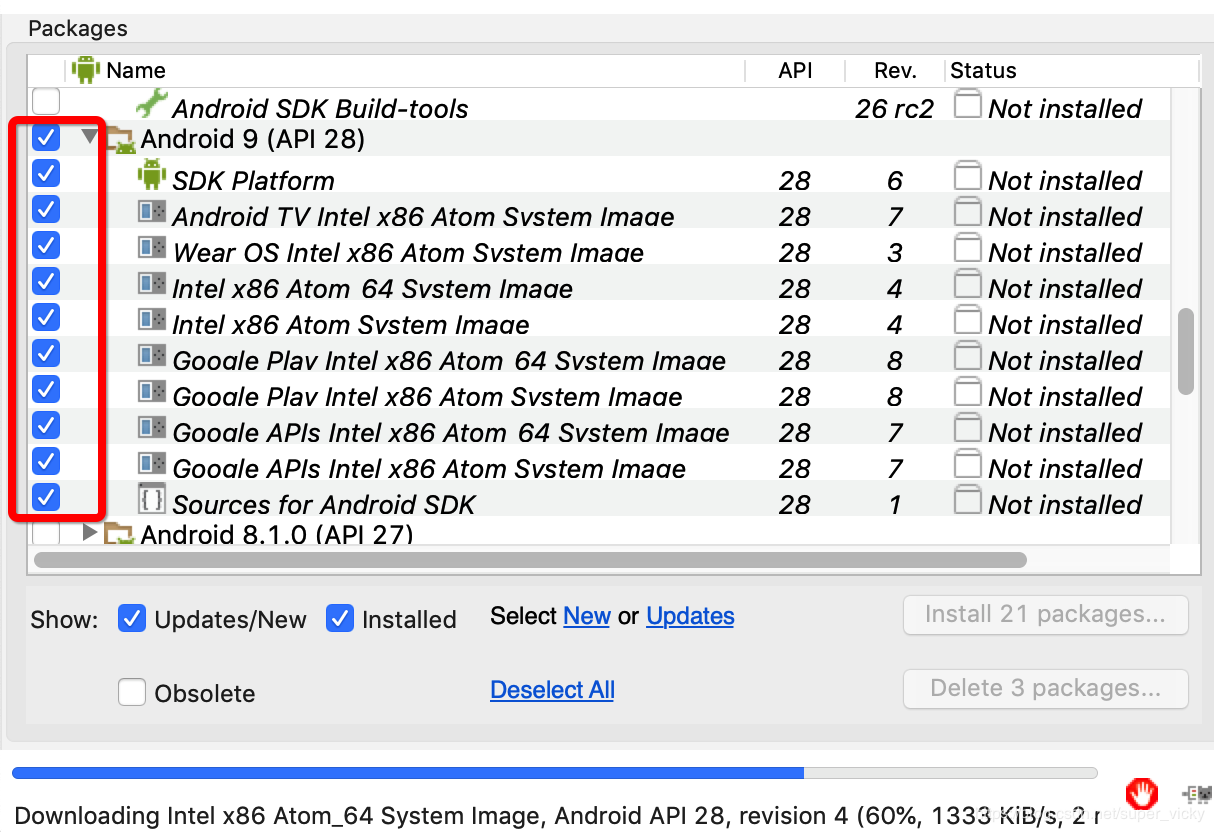The image size is (1214, 832).
Task: Click the Android TV system image icon
Action: point(152,212)
